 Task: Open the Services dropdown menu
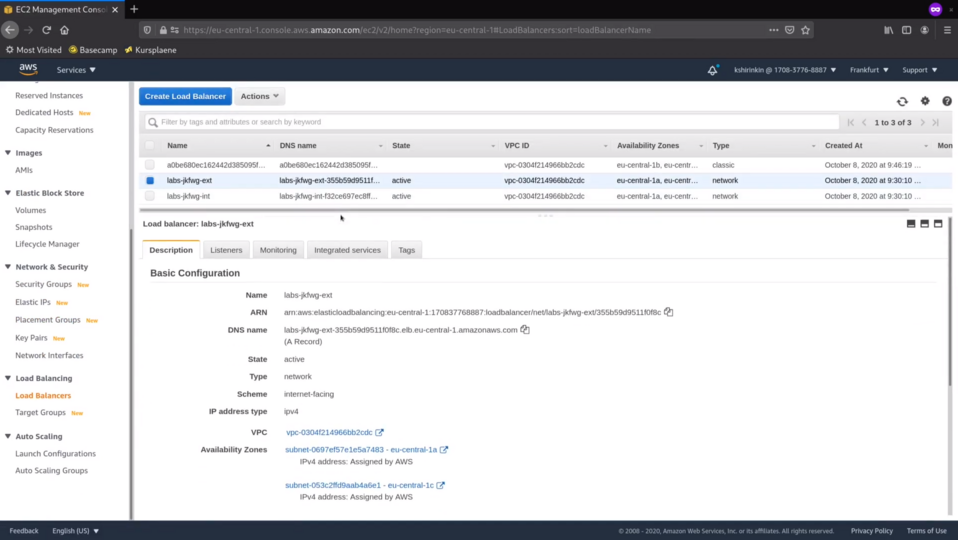(76, 70)
